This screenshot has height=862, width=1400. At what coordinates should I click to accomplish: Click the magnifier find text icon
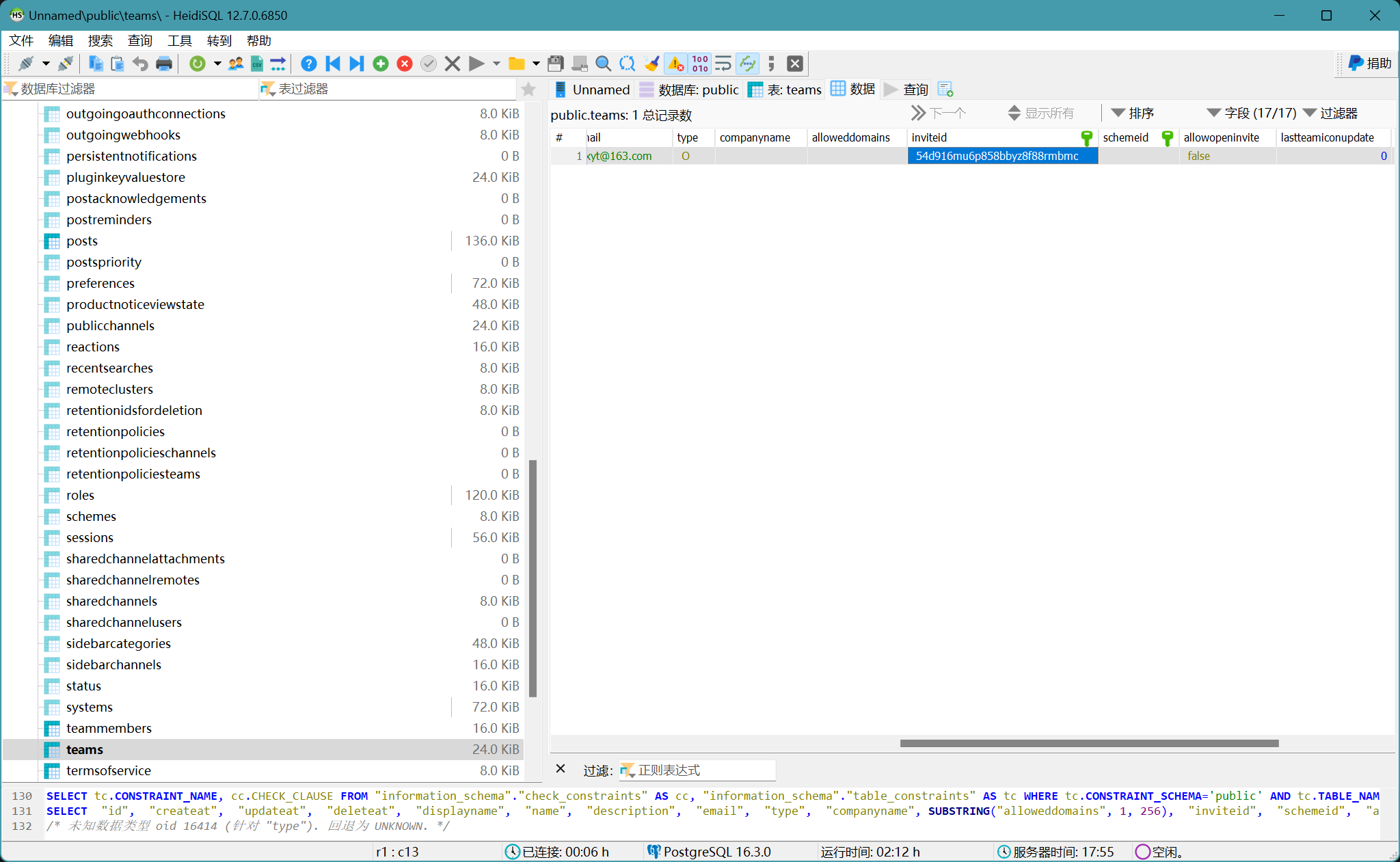click(x=604, y=64)
